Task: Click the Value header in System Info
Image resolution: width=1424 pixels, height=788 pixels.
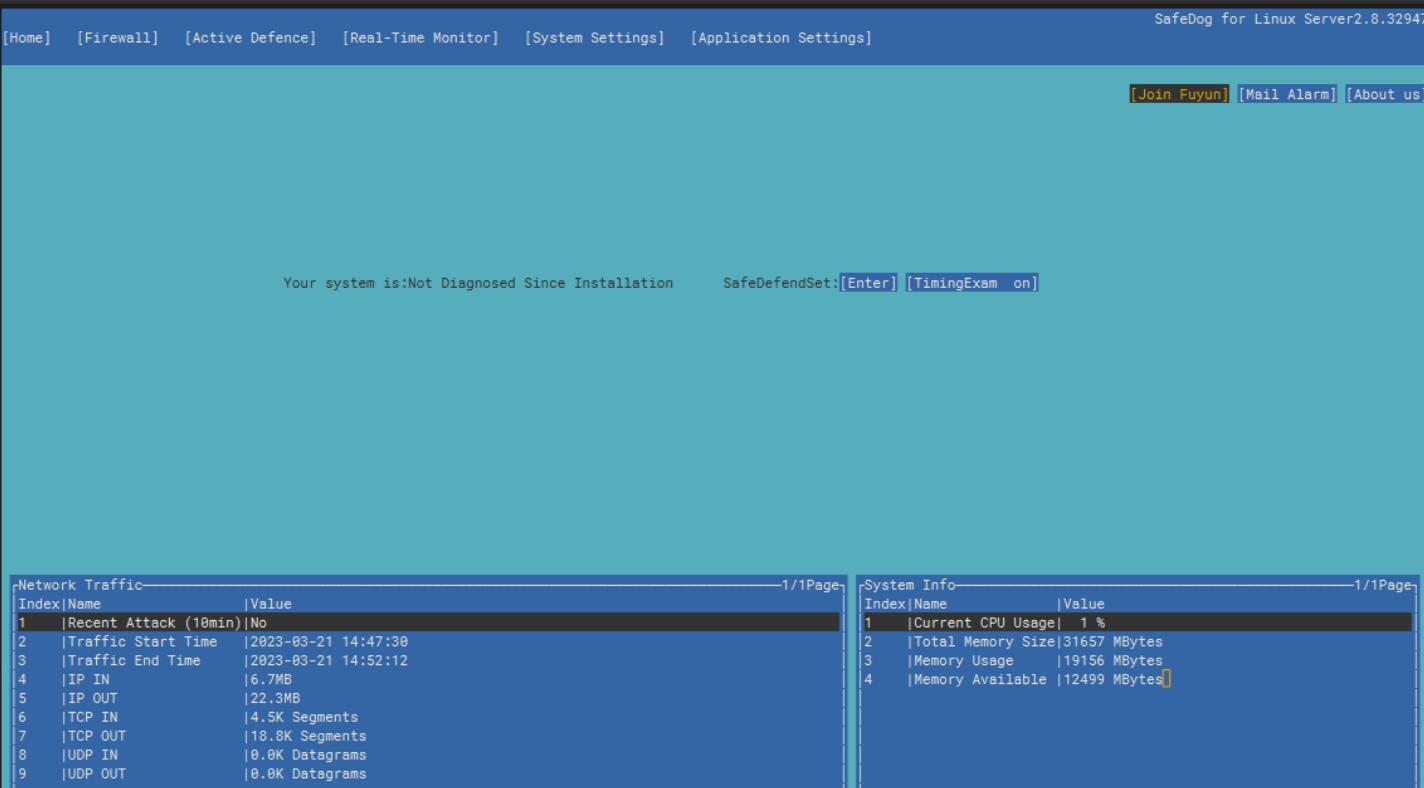Action: pyautogui.click(x=1084, y=604)
